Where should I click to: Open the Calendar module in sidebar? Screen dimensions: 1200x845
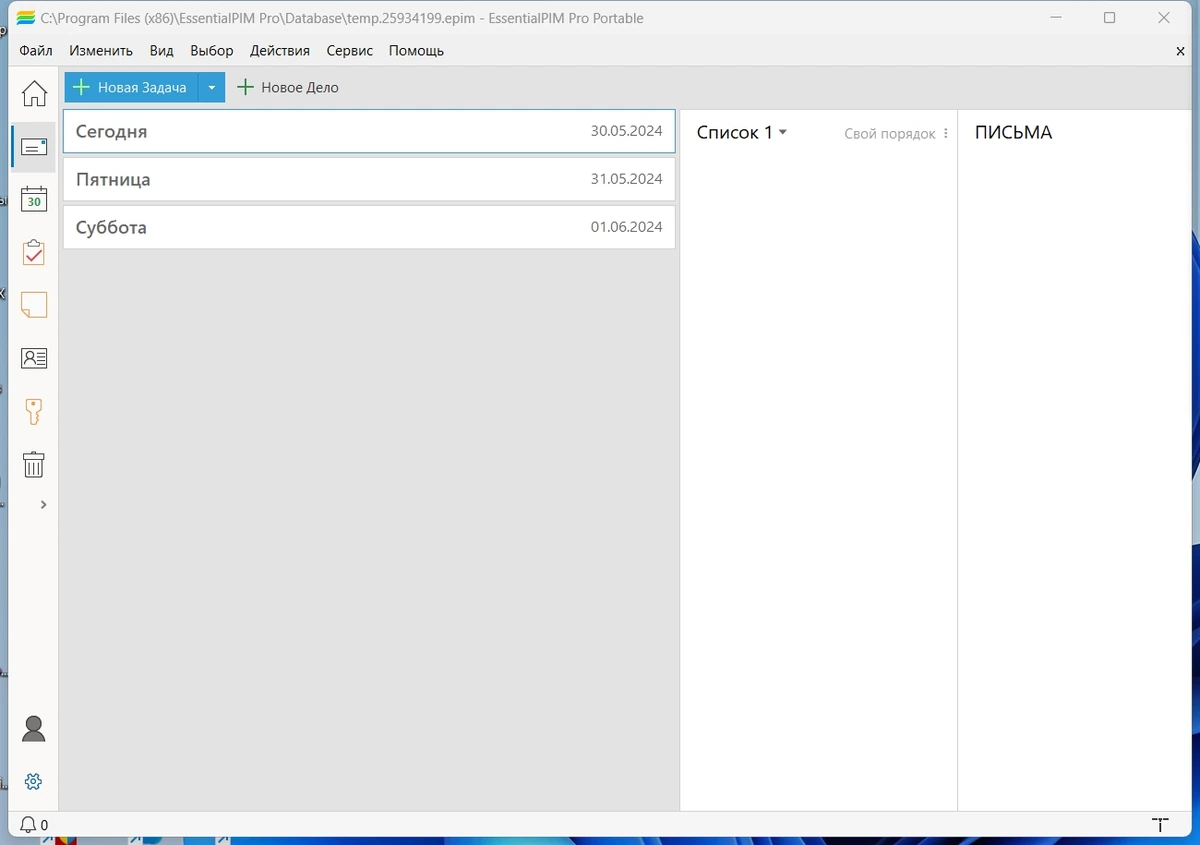34,199
